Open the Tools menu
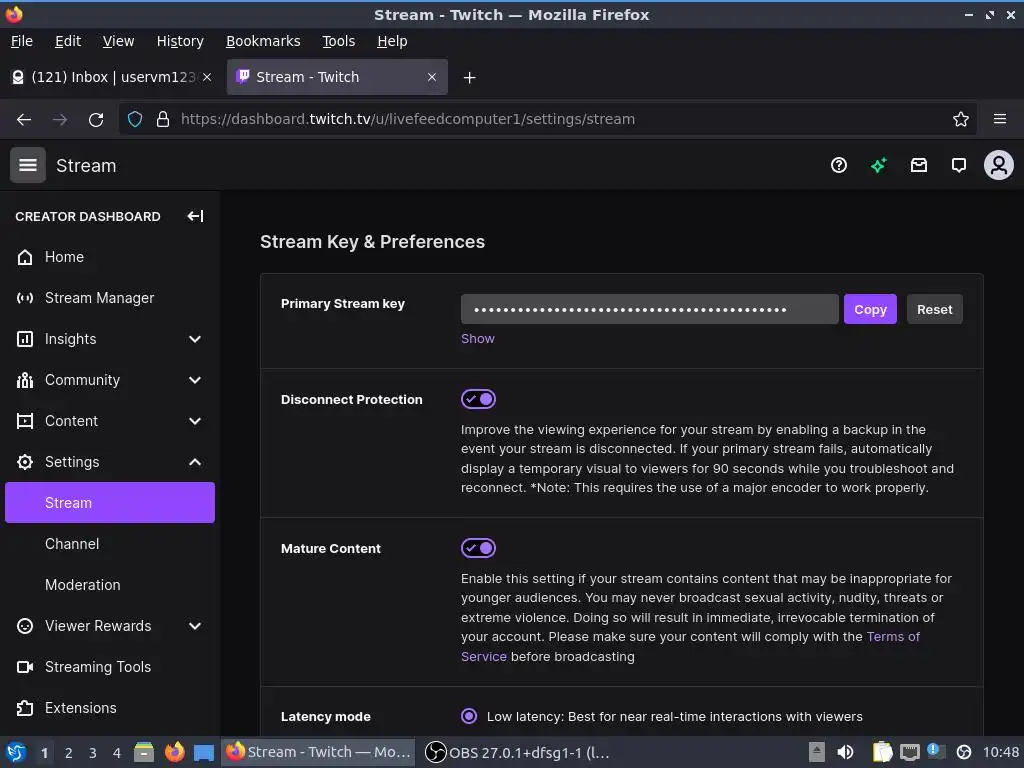Screen dimensions: 1024x768 [x=338, y=41]
